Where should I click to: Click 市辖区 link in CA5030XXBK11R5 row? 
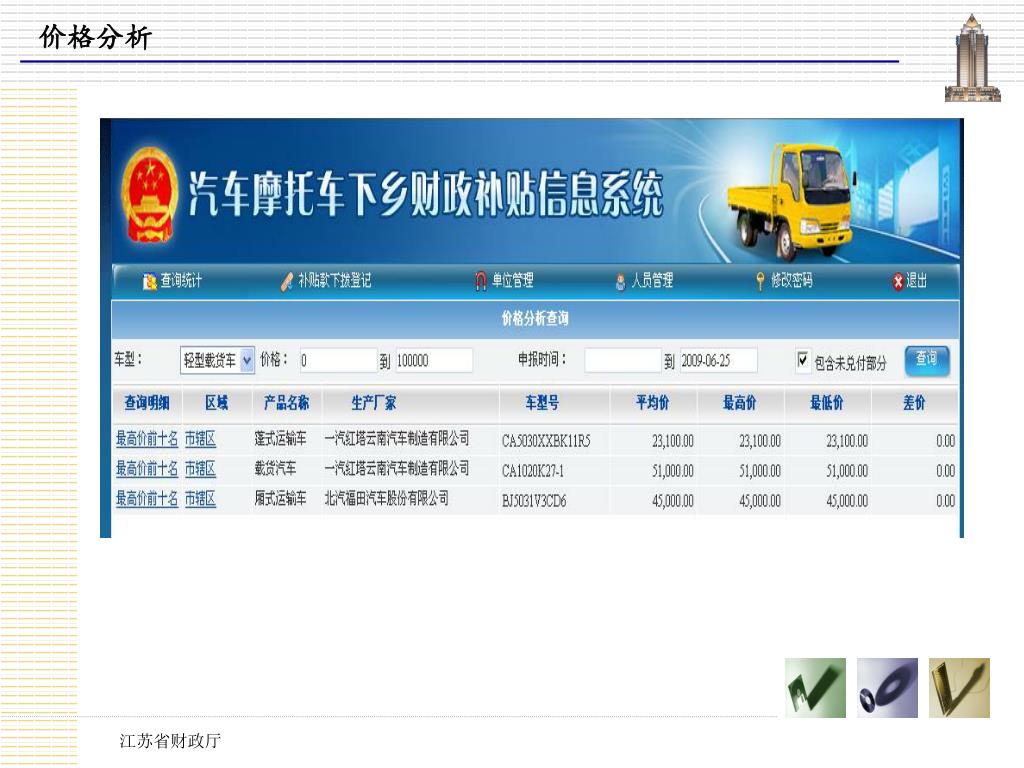point(200,439)
